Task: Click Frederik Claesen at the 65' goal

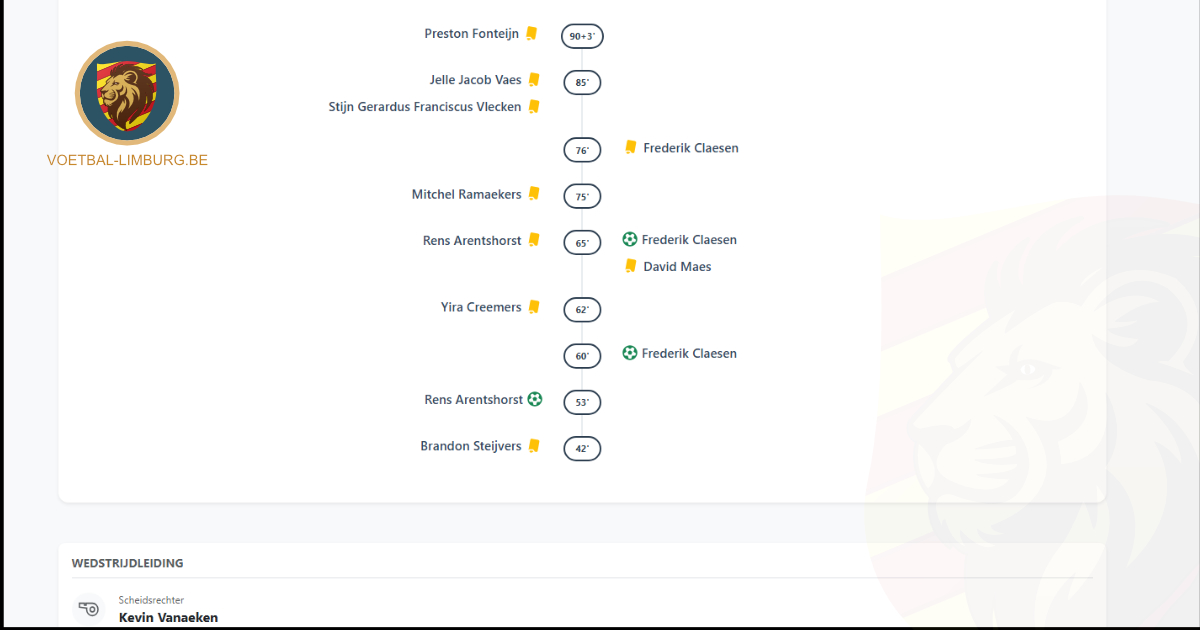Action: (689, 240)
